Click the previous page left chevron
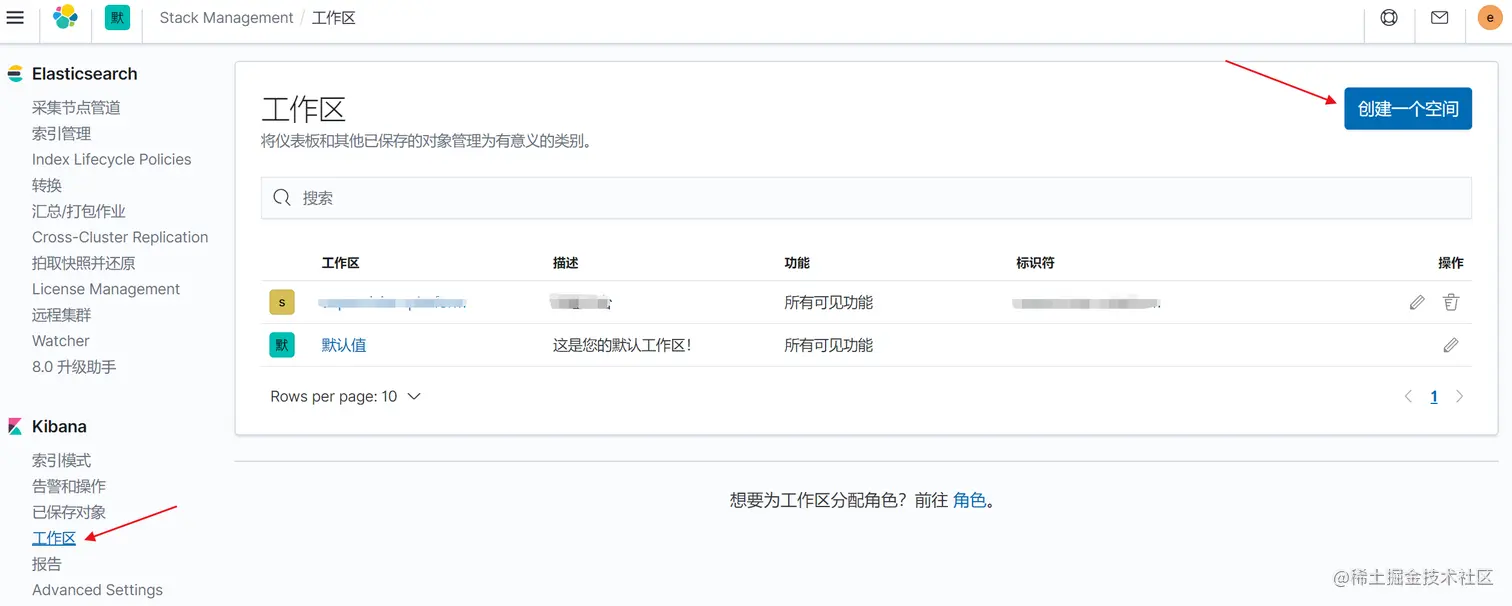 [1408, 396]
